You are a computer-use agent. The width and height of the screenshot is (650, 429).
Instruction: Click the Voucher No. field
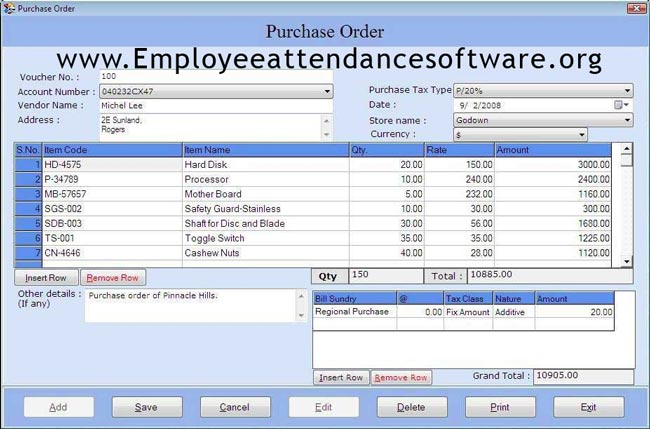[216, 76]
